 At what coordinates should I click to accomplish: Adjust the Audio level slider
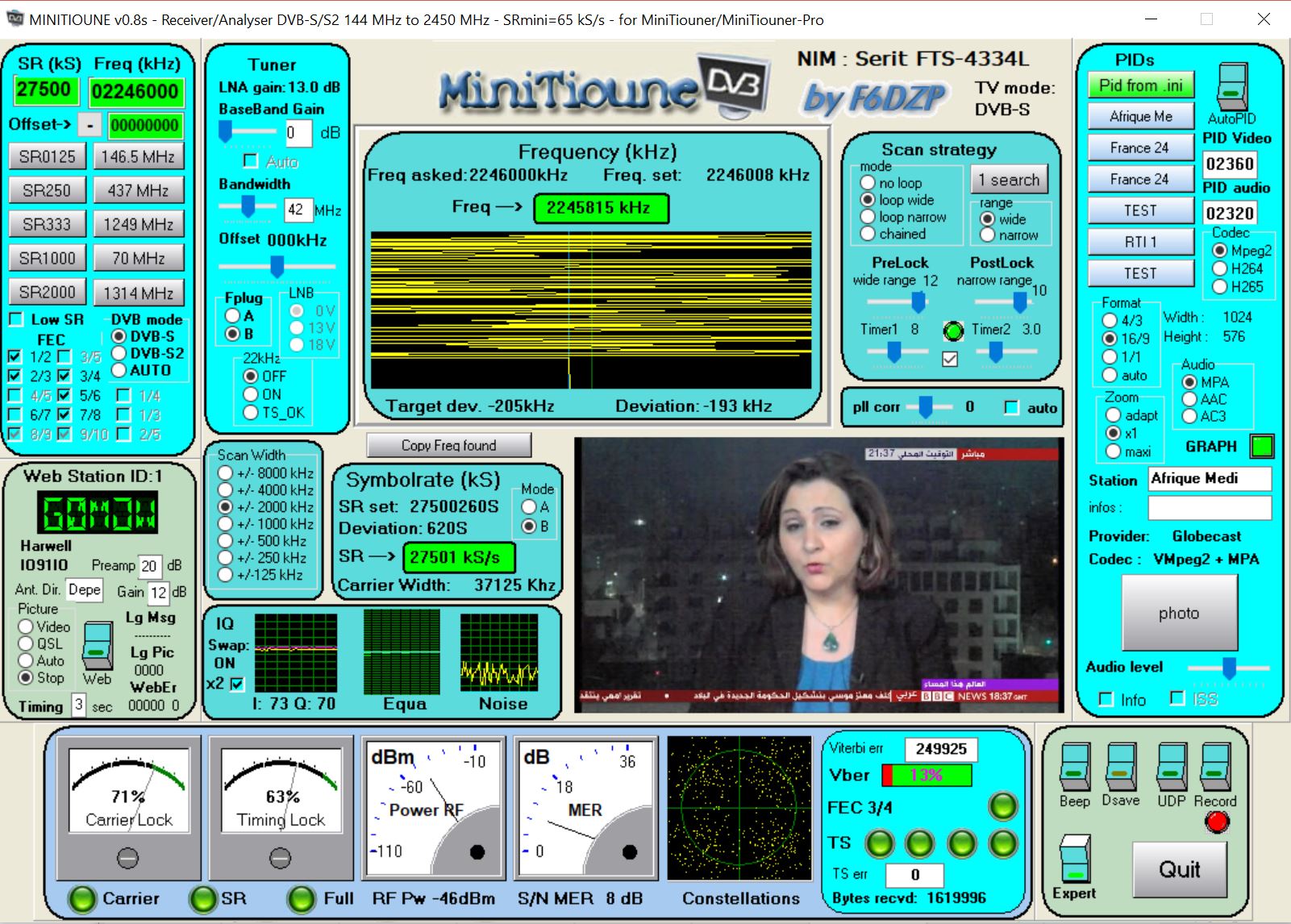(1228, 668)
